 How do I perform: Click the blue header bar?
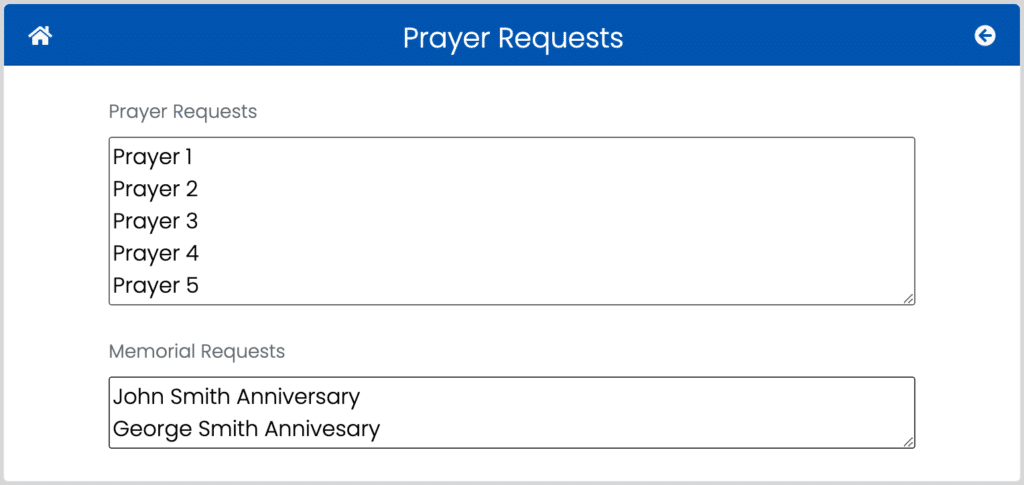point(511,35)
